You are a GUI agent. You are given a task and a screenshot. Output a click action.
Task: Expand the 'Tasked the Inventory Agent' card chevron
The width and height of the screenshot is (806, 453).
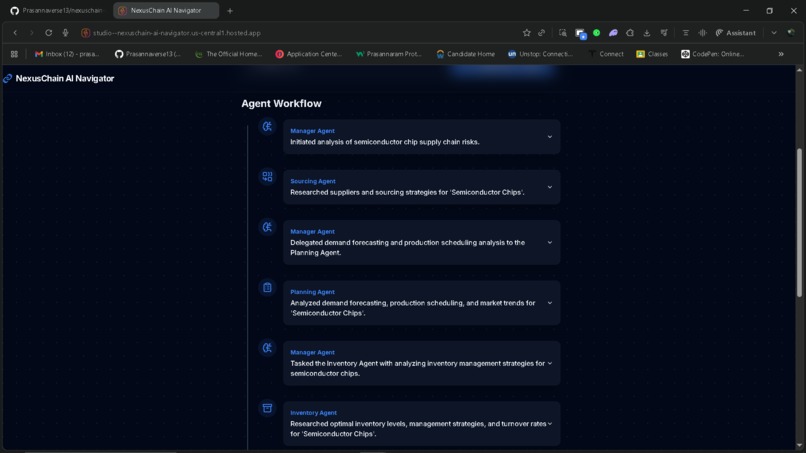click(x=549, y=363)
